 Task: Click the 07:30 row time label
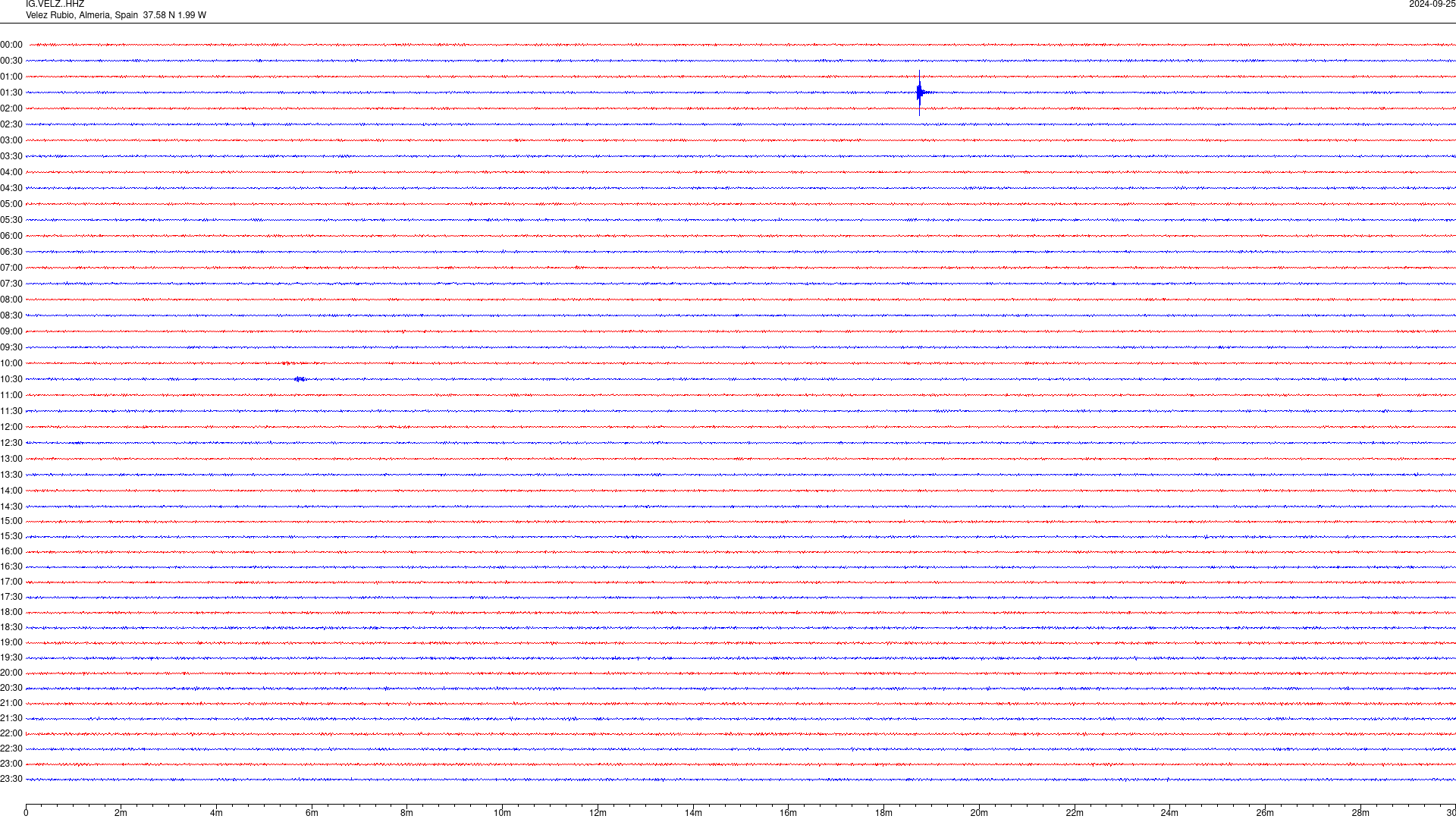[11, 284]
